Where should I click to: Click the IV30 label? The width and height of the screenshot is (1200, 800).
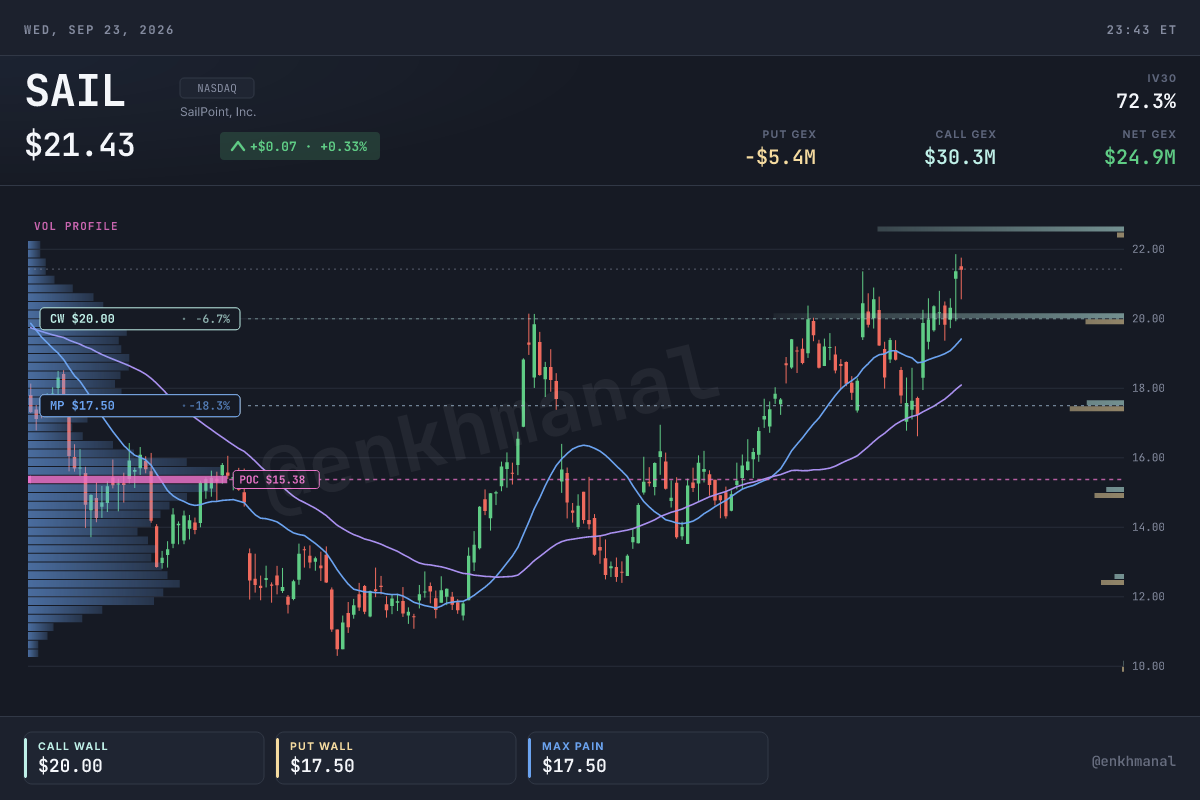(1161, 78)
